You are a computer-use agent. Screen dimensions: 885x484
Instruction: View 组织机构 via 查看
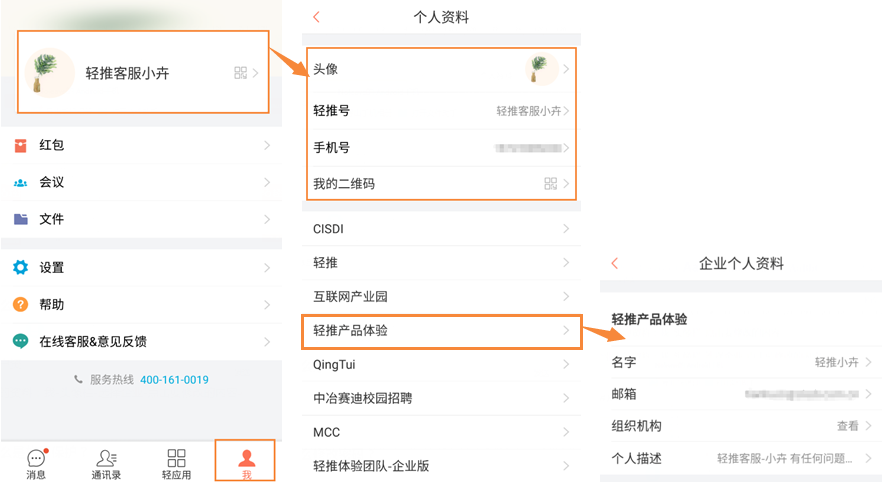pos(847,426)
